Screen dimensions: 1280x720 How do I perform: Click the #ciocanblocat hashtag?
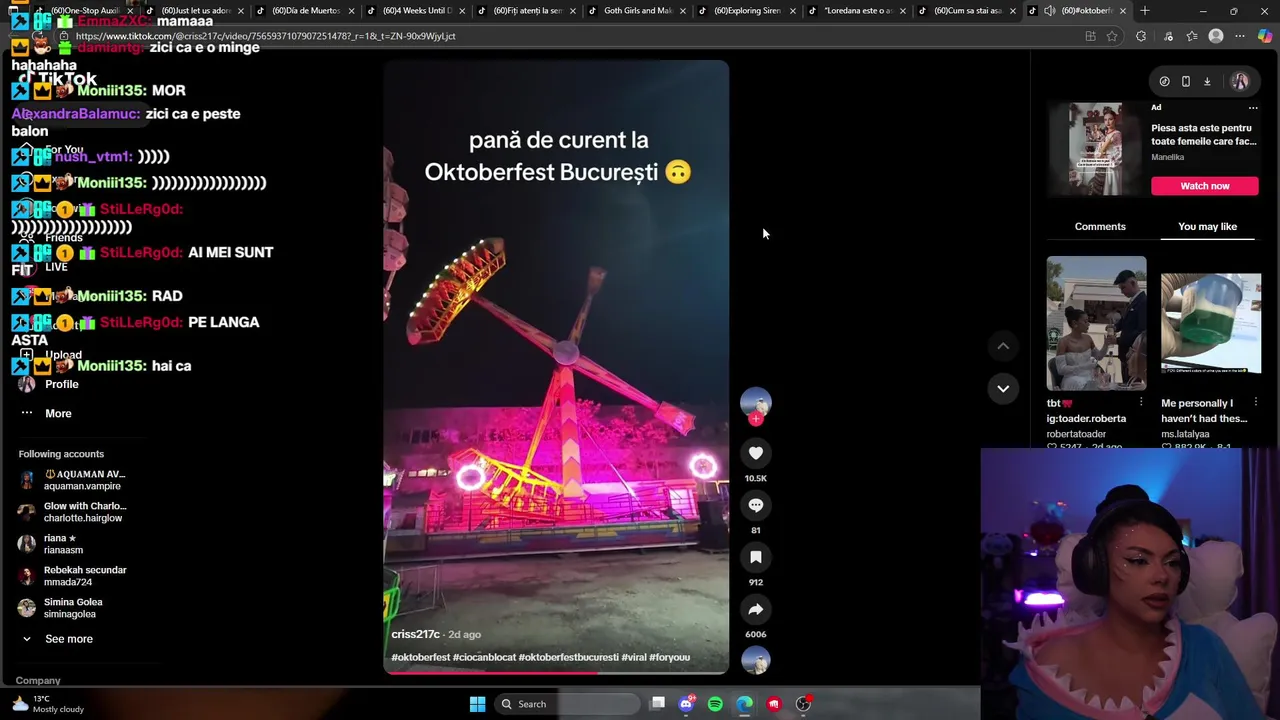click(484, 657)
